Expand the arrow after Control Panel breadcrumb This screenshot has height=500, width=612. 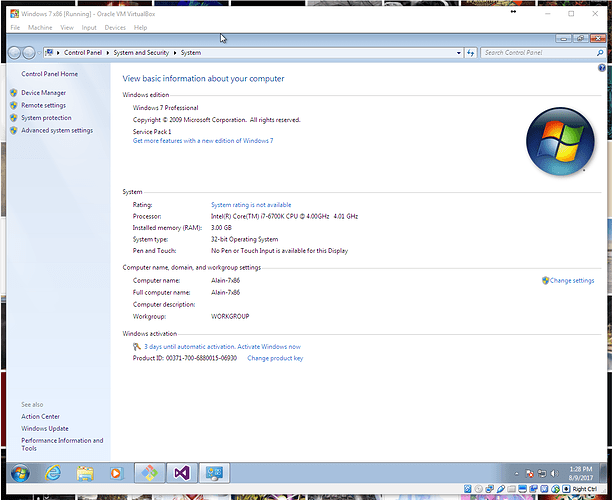[108, 53]
